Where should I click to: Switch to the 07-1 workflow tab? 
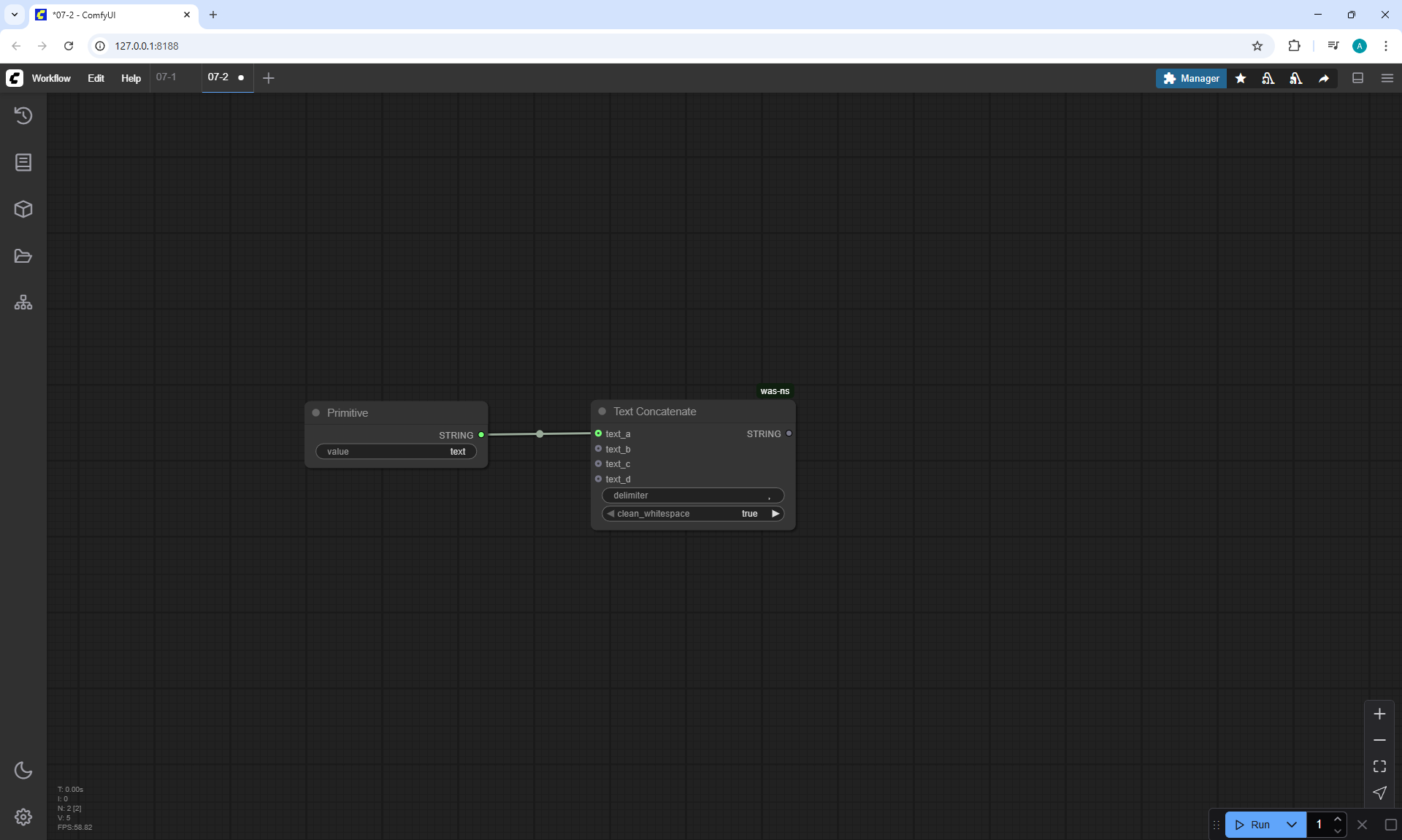pyautogui.click(x=166, y=77)
